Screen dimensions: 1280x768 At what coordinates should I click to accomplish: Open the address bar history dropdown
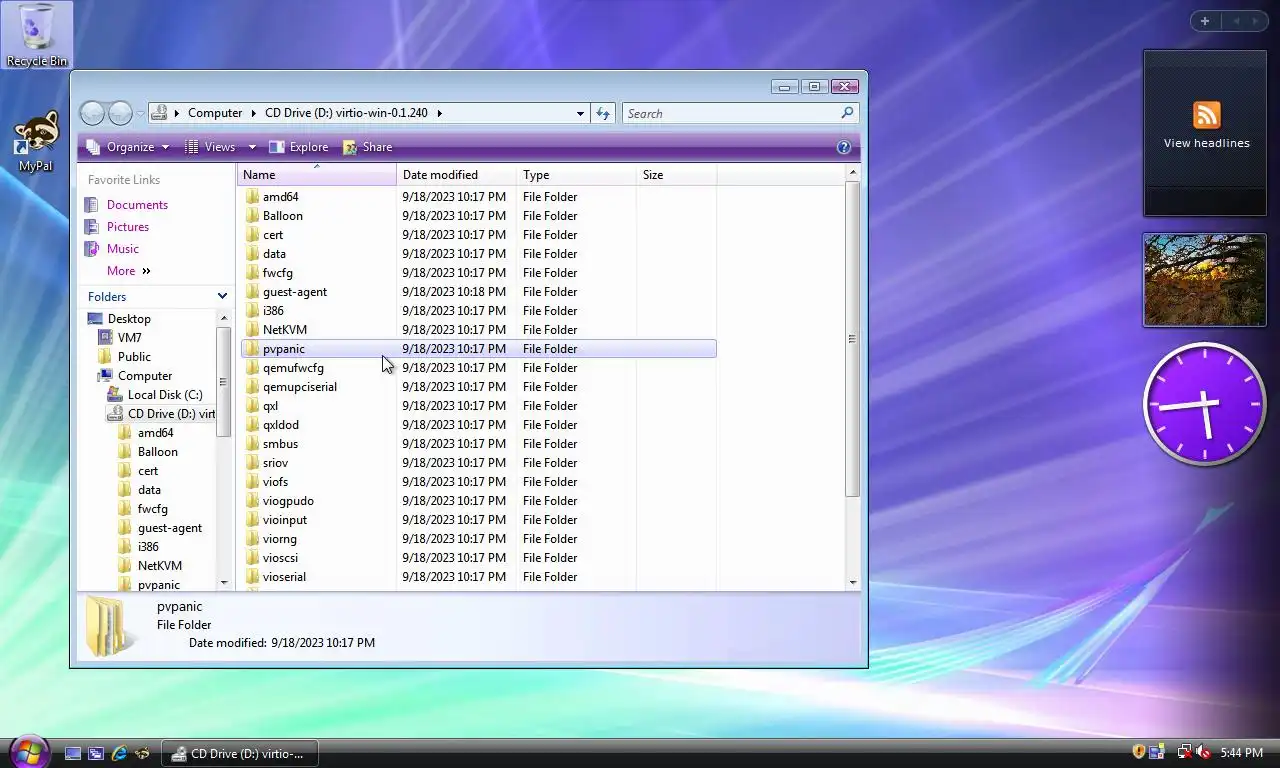click(580, 113)
